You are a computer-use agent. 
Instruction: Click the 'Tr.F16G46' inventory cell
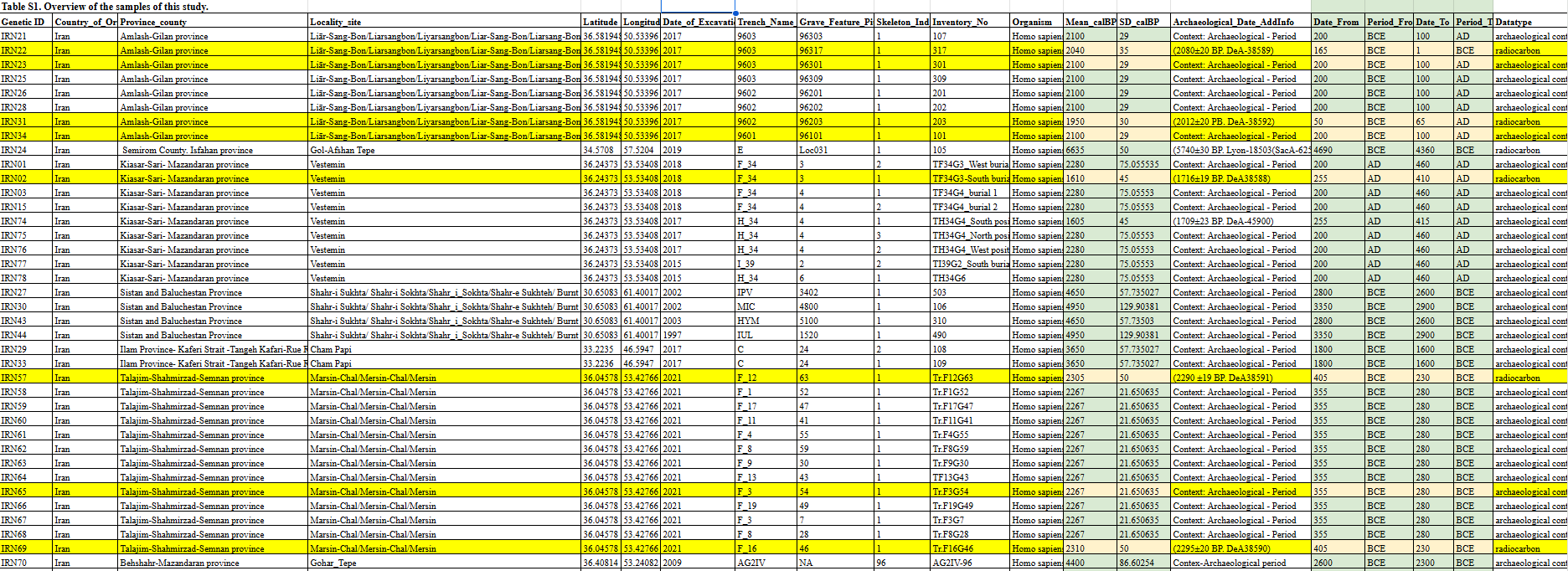[x=970, y=548]
